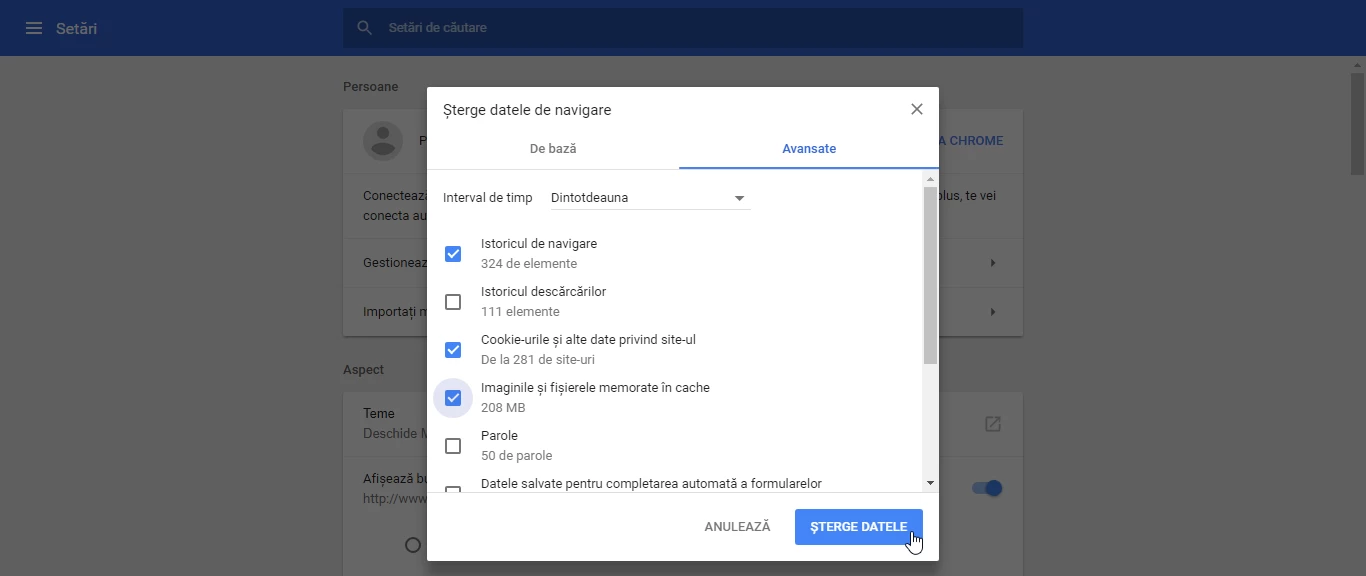Open the Dintotdeauna dropdown arrow
The width and height of the screenshot is (1366, 576).
point(738,198)
